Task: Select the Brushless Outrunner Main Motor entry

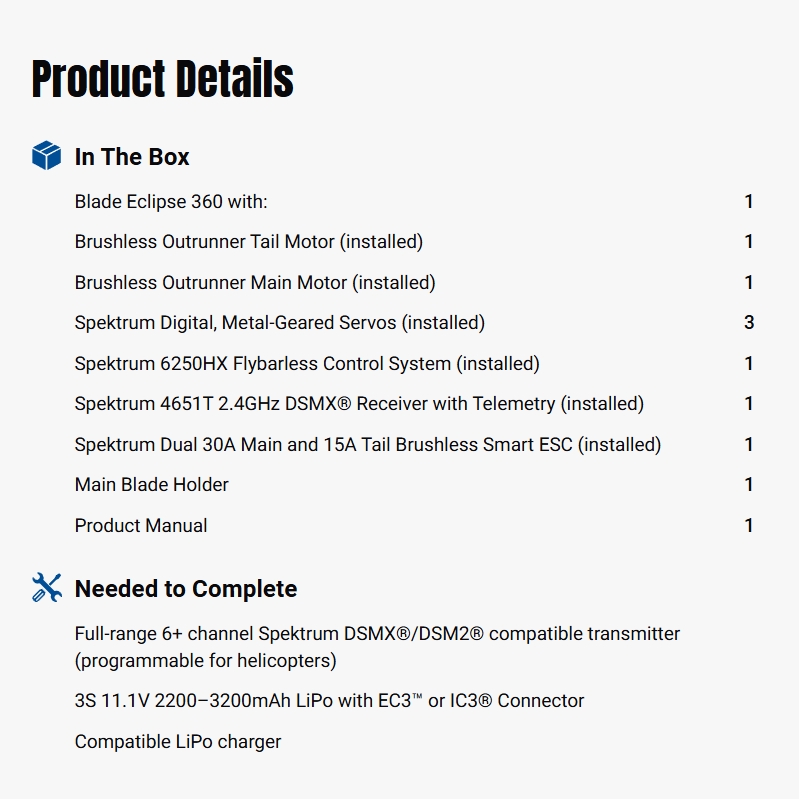Action: pos(255,283)
